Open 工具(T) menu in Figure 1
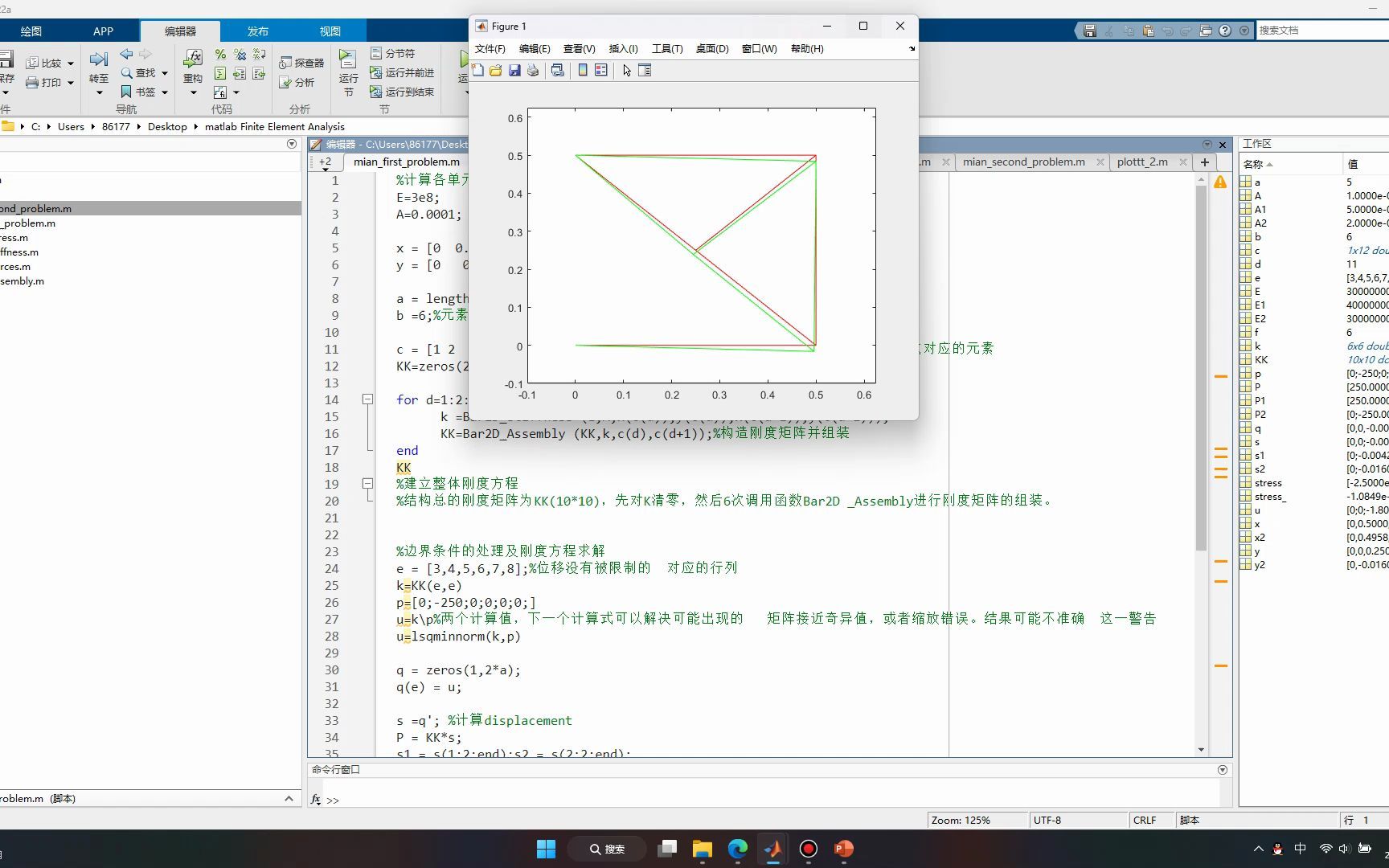The height and width of the screenshot is (868, 1389). click(667, 49)
